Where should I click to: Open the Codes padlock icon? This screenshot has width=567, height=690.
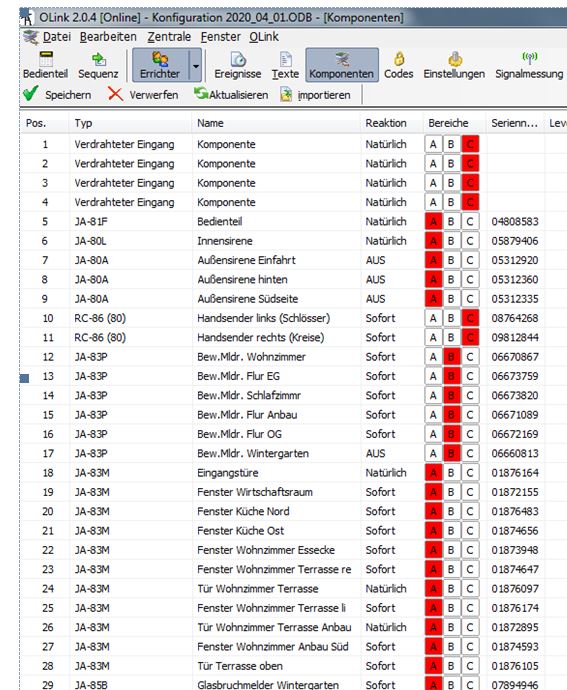click(399, 65)
